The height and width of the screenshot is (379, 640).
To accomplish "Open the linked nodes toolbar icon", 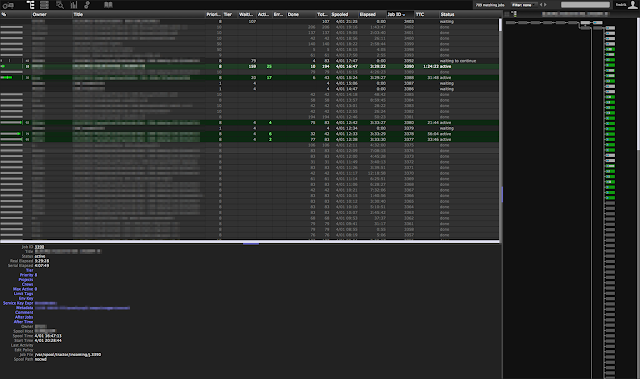I will (x=87, y=5).
